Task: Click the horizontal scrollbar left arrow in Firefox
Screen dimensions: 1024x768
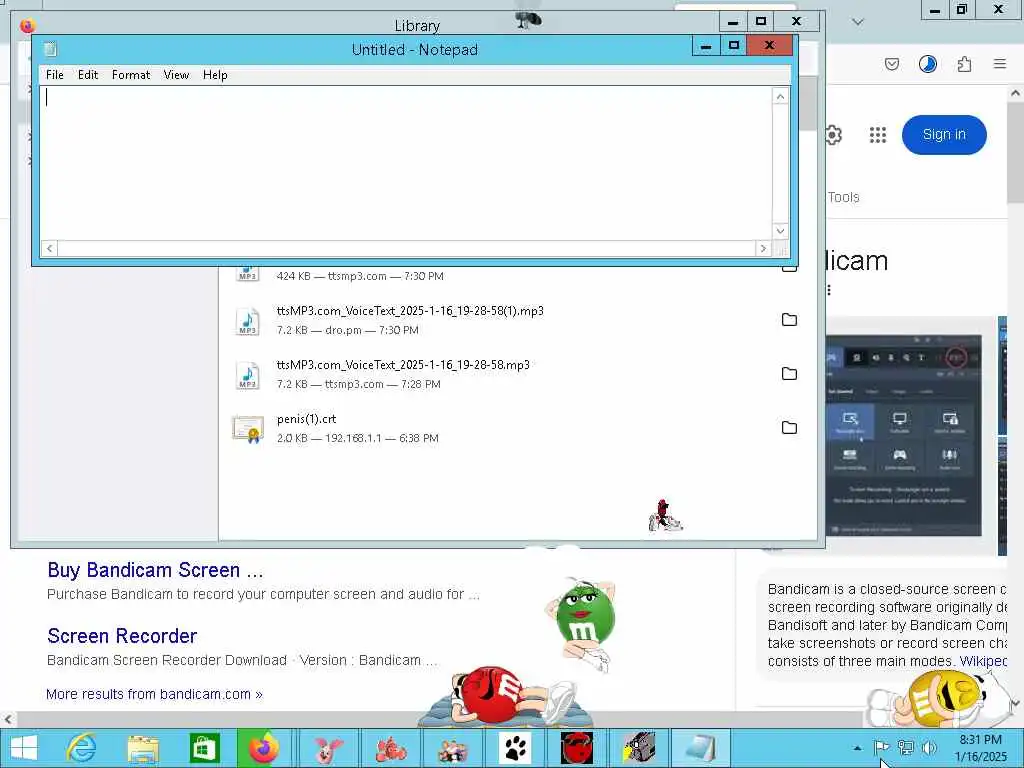Action: pyautogui.click(x=8, y=719)
